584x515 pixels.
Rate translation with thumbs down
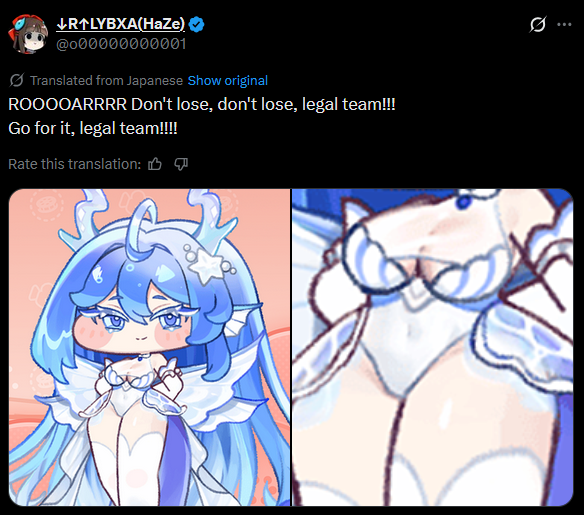(x=181, y=164)
